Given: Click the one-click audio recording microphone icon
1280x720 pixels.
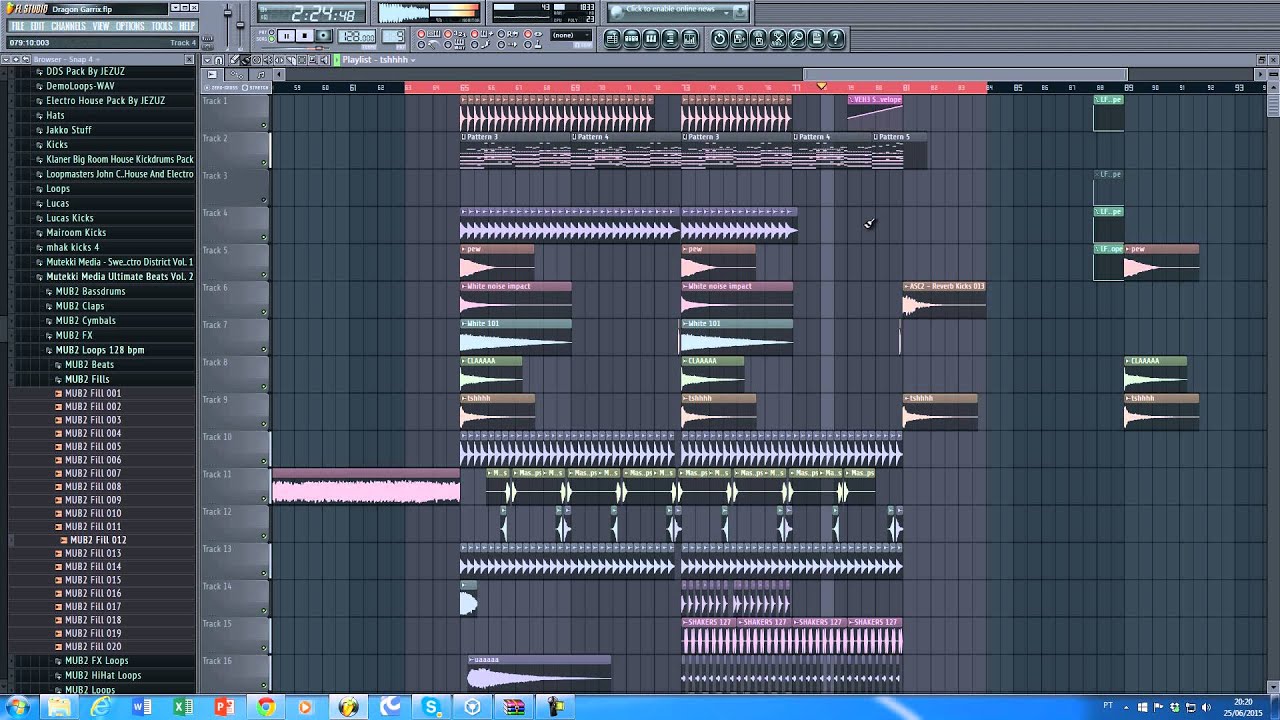Looking at the screenshot, I should tap(797, 38).
